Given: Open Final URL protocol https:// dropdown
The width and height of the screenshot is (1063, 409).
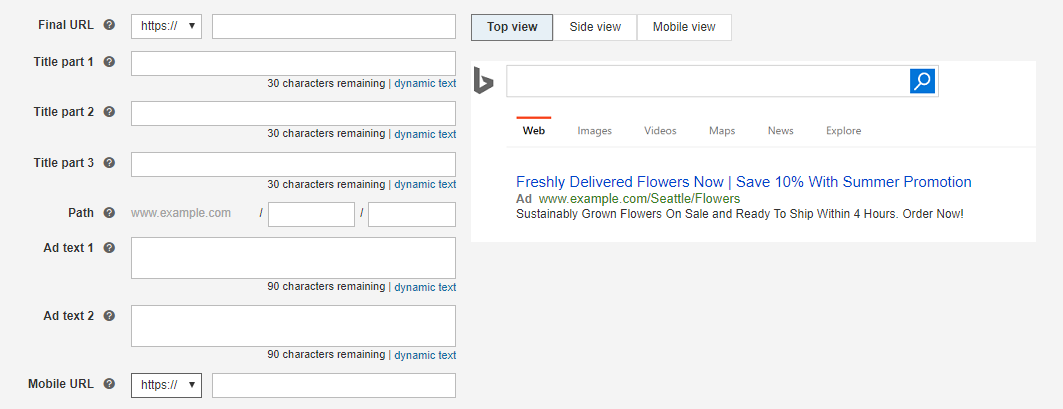Looking at the screenshot, I should (x=166, y=26).
